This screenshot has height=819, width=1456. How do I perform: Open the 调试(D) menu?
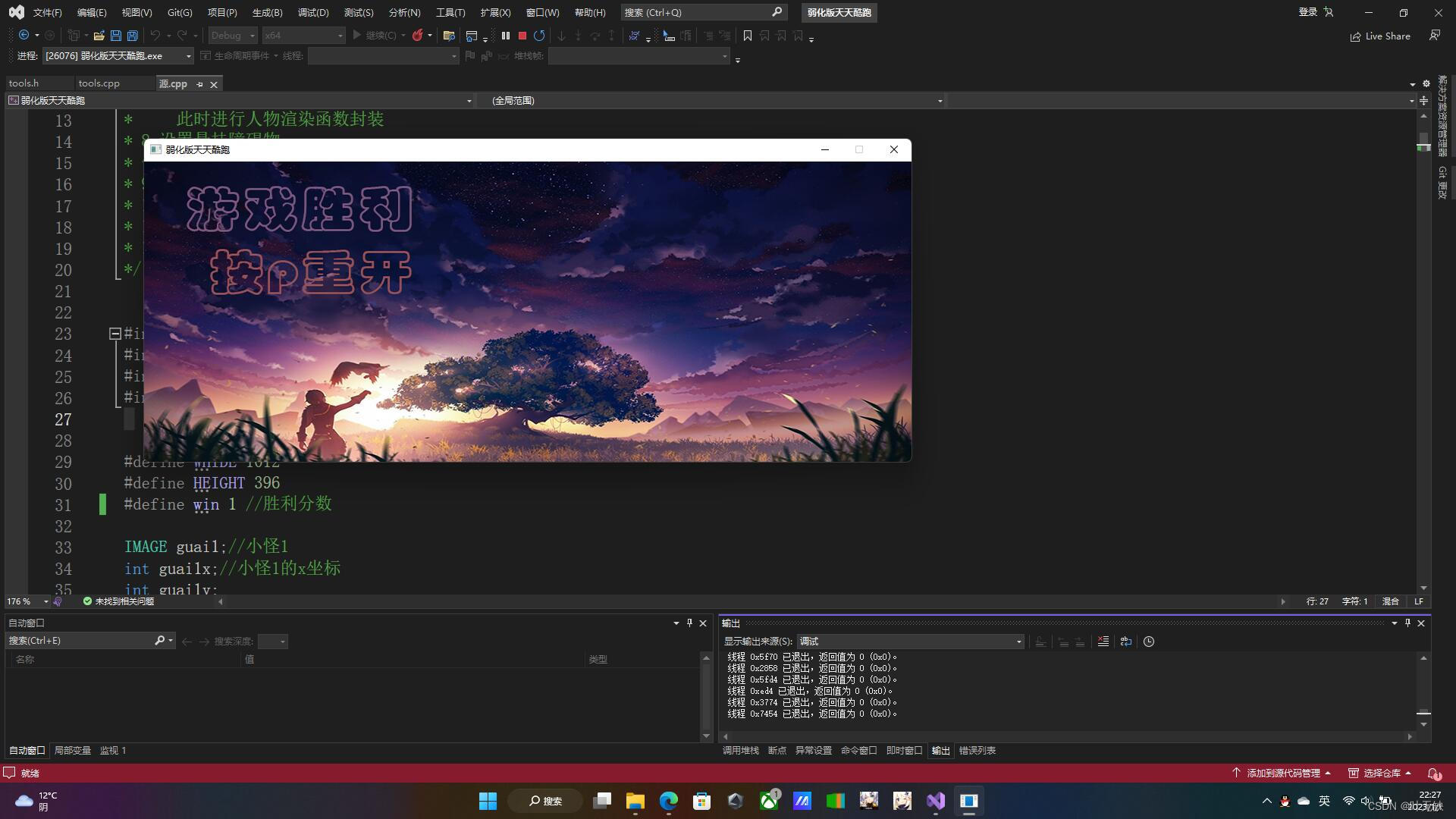313,12
